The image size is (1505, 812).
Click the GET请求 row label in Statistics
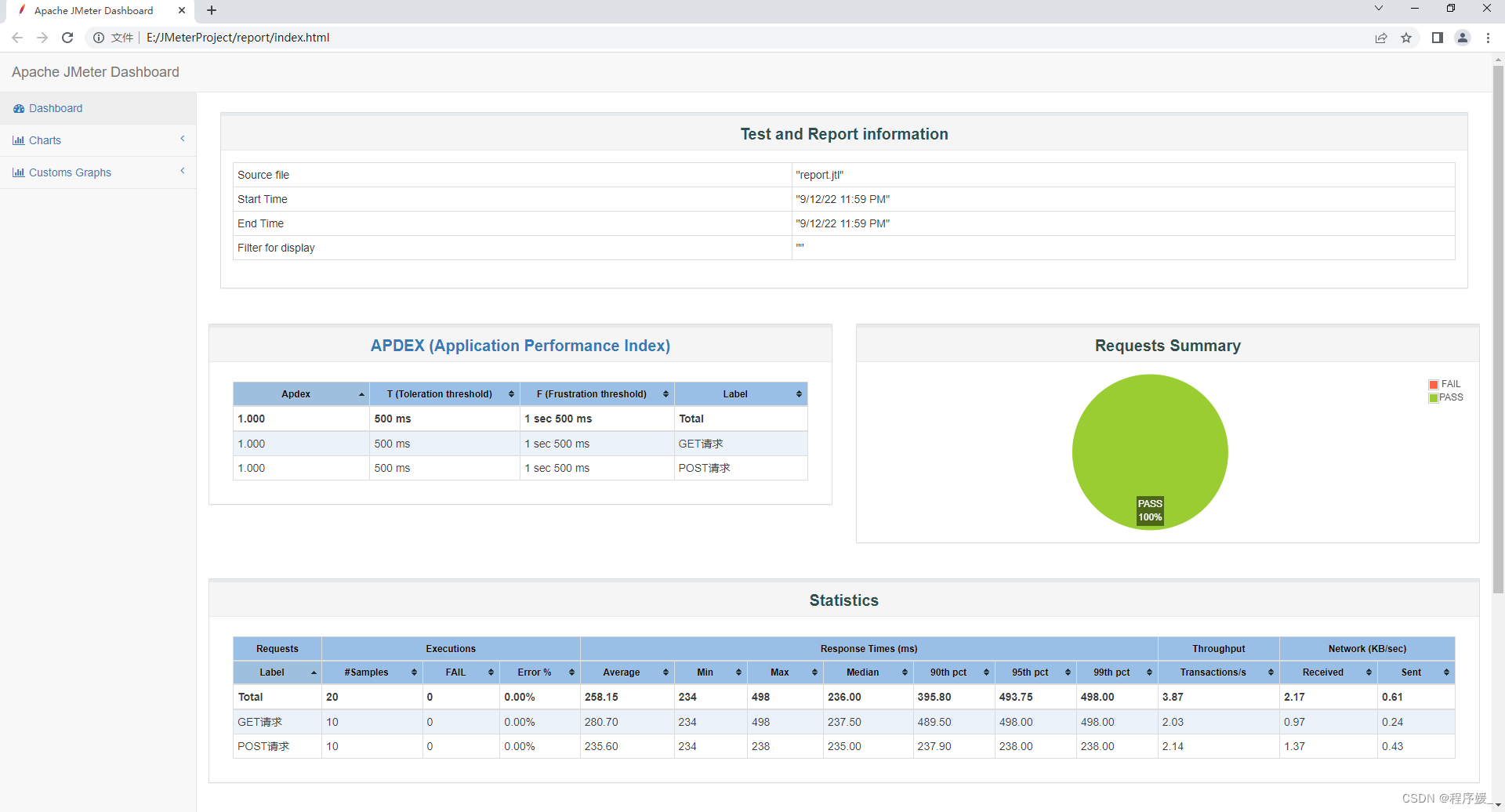coord(260,722)
